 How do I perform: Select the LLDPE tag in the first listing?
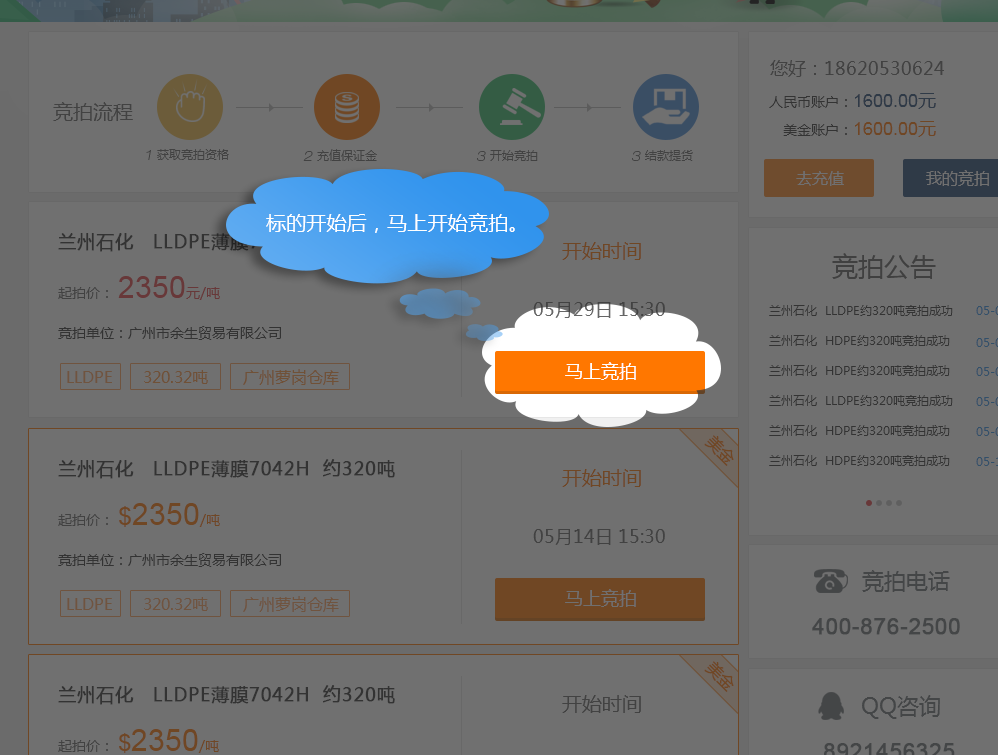pyautogui.click(x=90, y=377)
